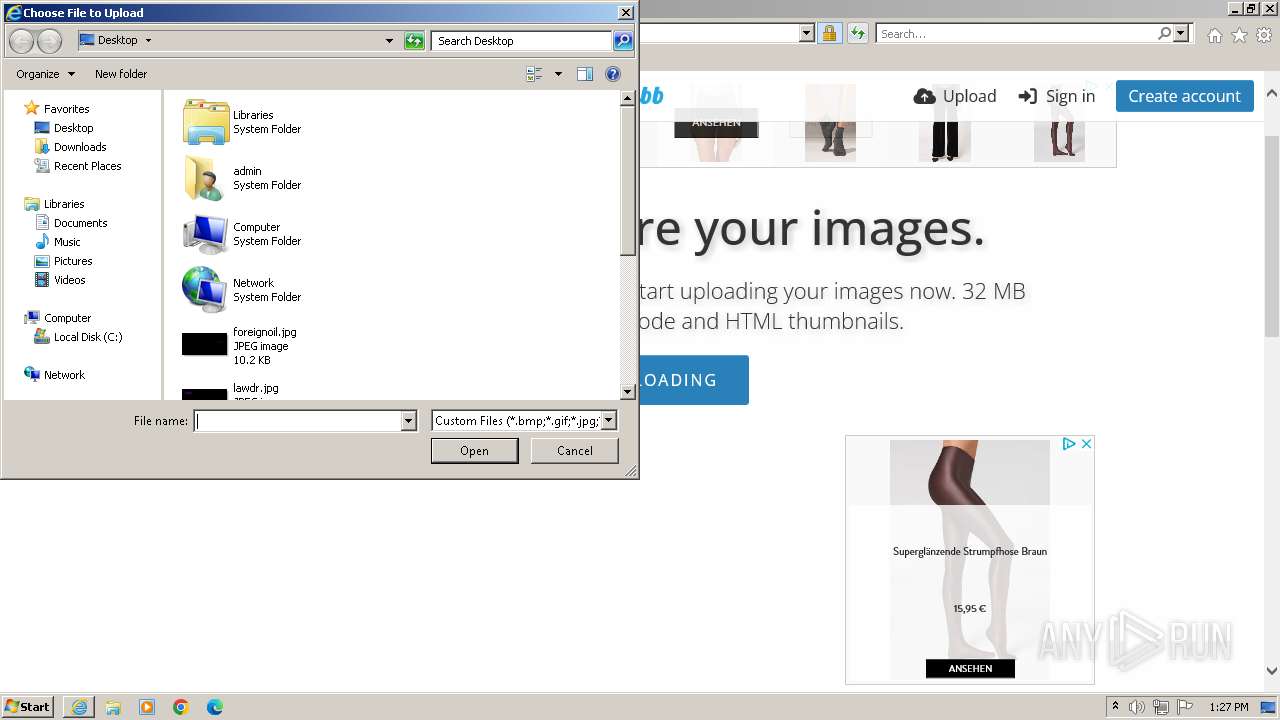This screenshot has height=720, width=1280.
Task: Select Music library
Action: coord(67,242)
